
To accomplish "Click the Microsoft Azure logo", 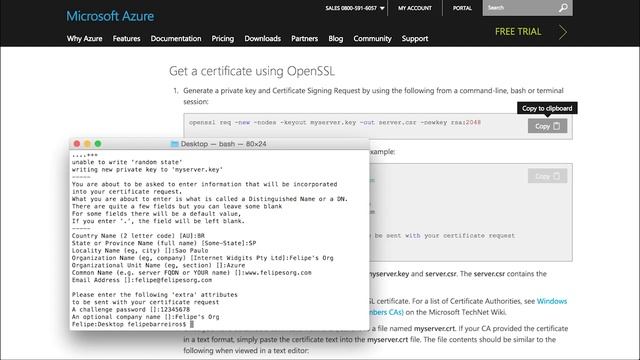I will tap(110, 16).
